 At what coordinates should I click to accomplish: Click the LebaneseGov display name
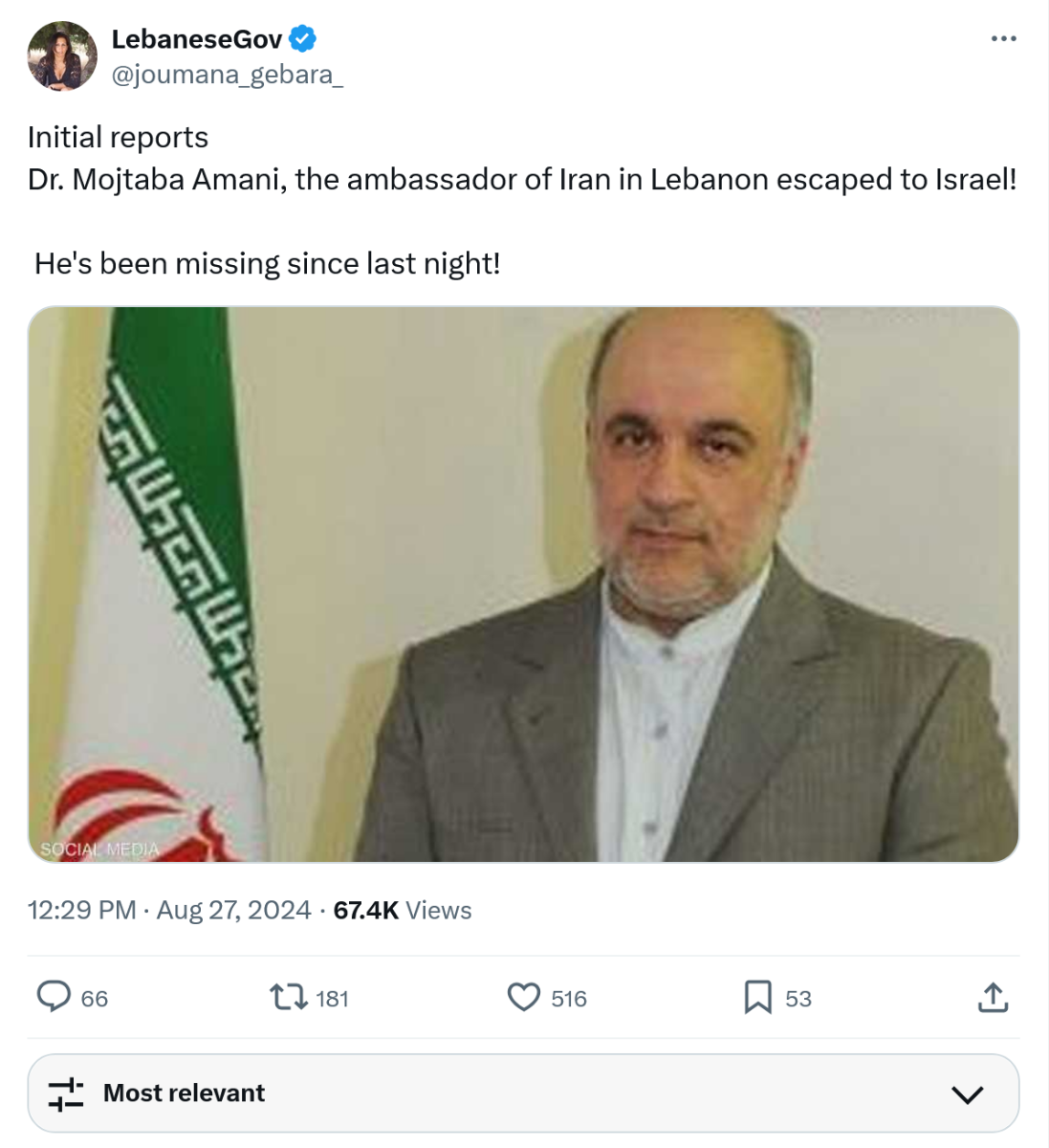197,39
